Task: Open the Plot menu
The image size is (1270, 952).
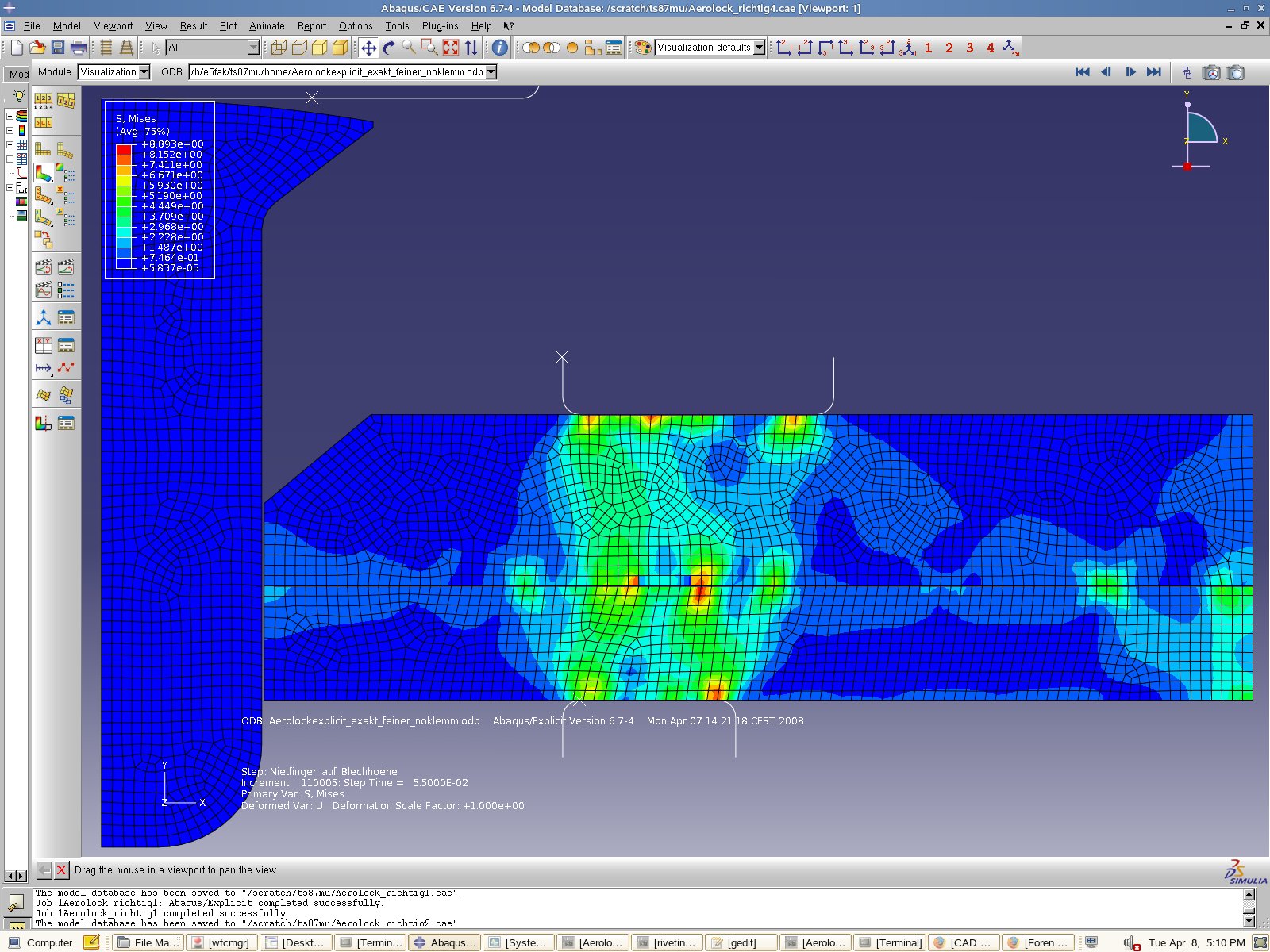Action: click(228, 26)
